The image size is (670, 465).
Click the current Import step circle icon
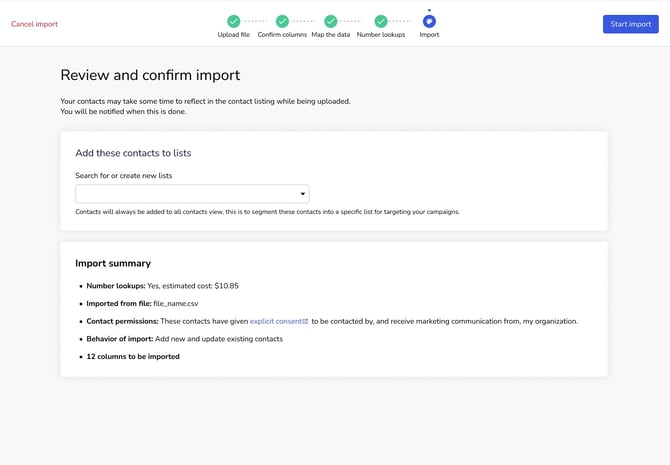pos(429,21)
